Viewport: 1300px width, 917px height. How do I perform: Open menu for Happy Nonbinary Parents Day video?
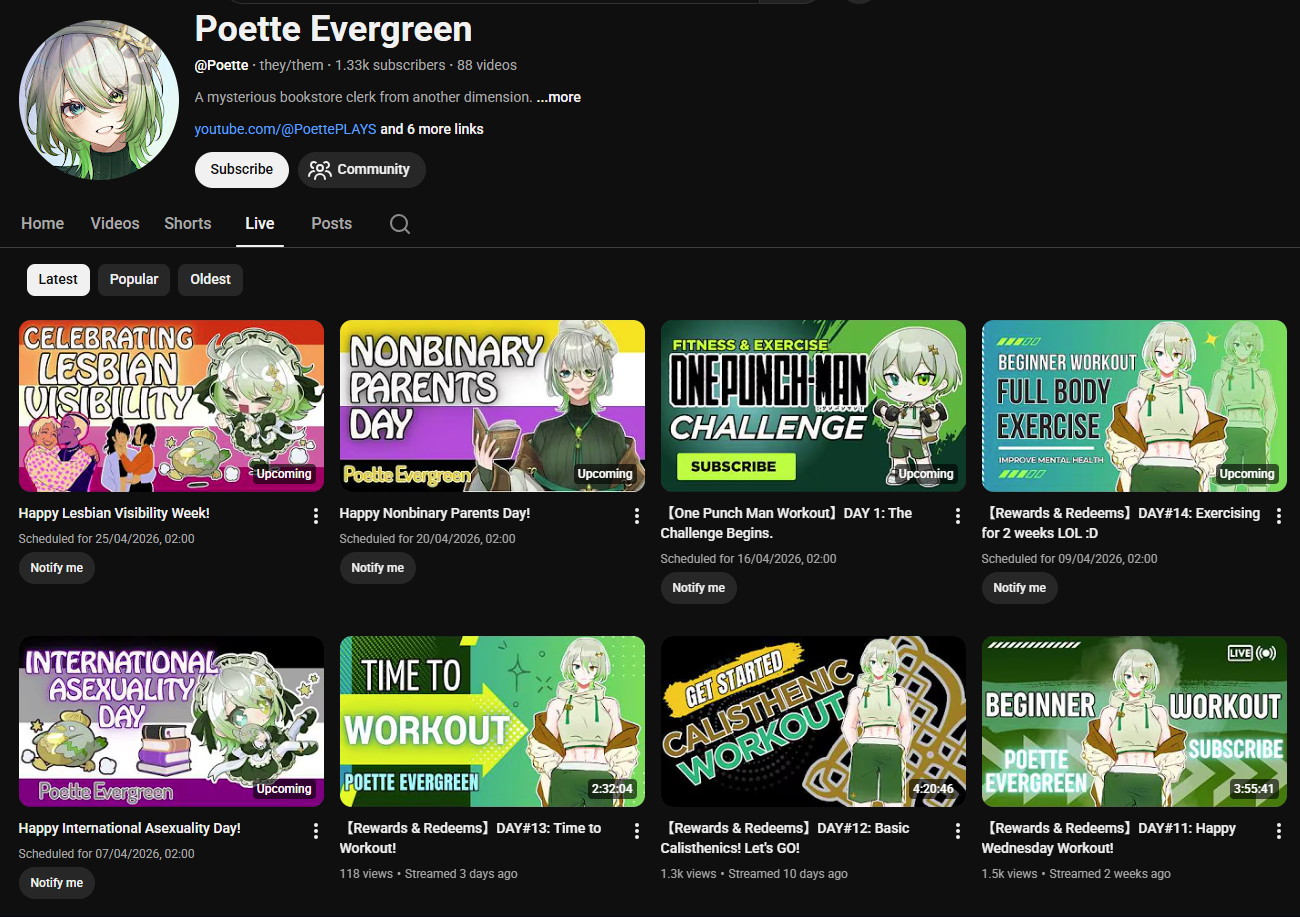637,516
